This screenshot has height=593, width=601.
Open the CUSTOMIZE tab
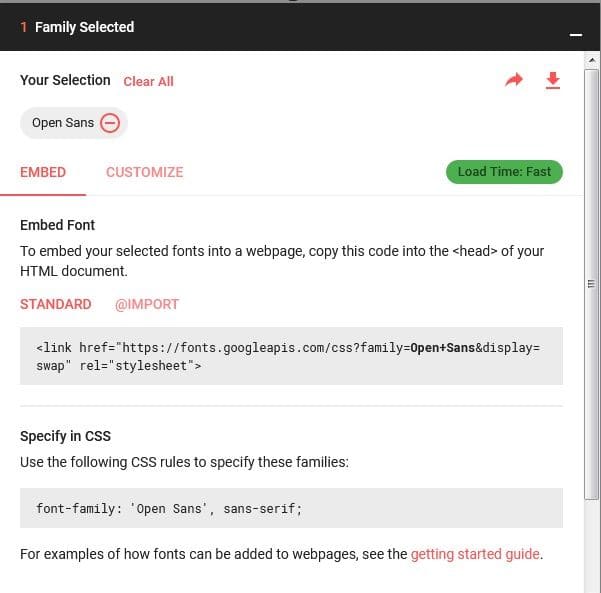tap(145, 172)
